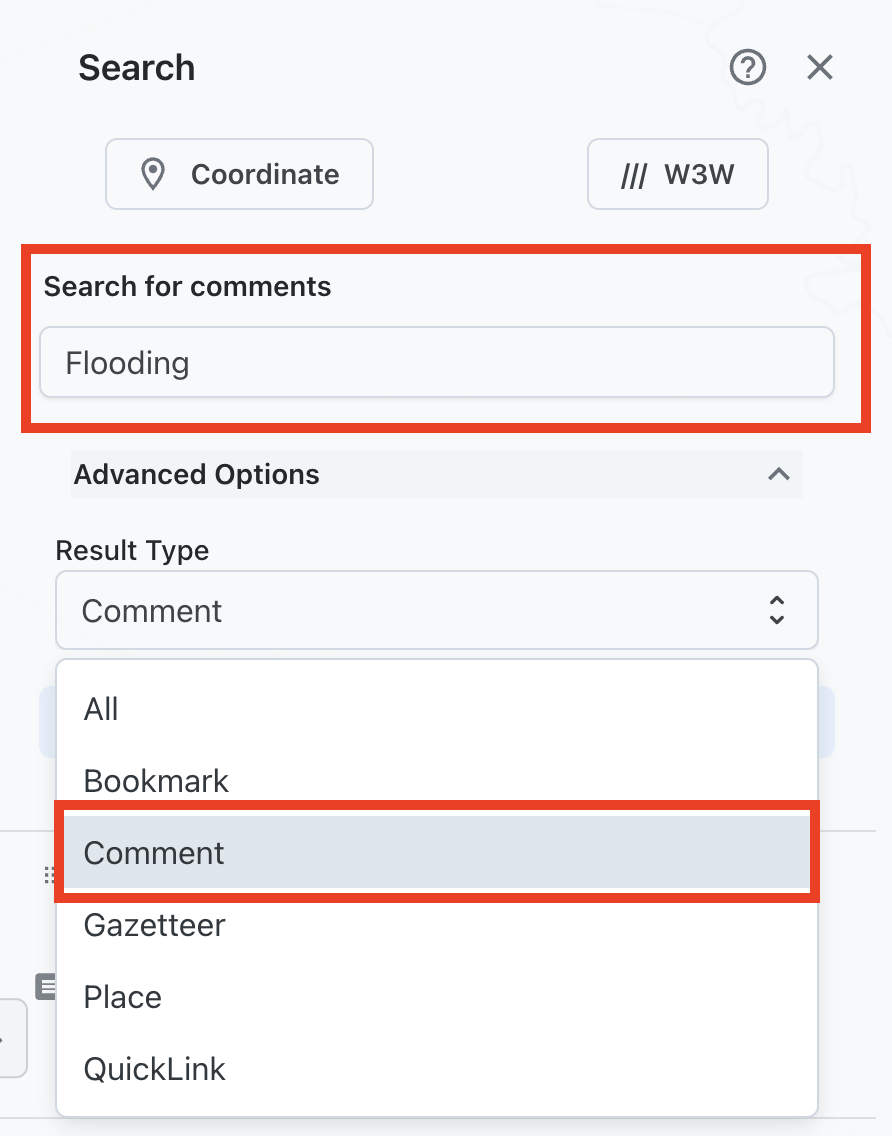Click the Flooding search input field
Viewport: 892px width, 1136px height.
tap(436, 362)
